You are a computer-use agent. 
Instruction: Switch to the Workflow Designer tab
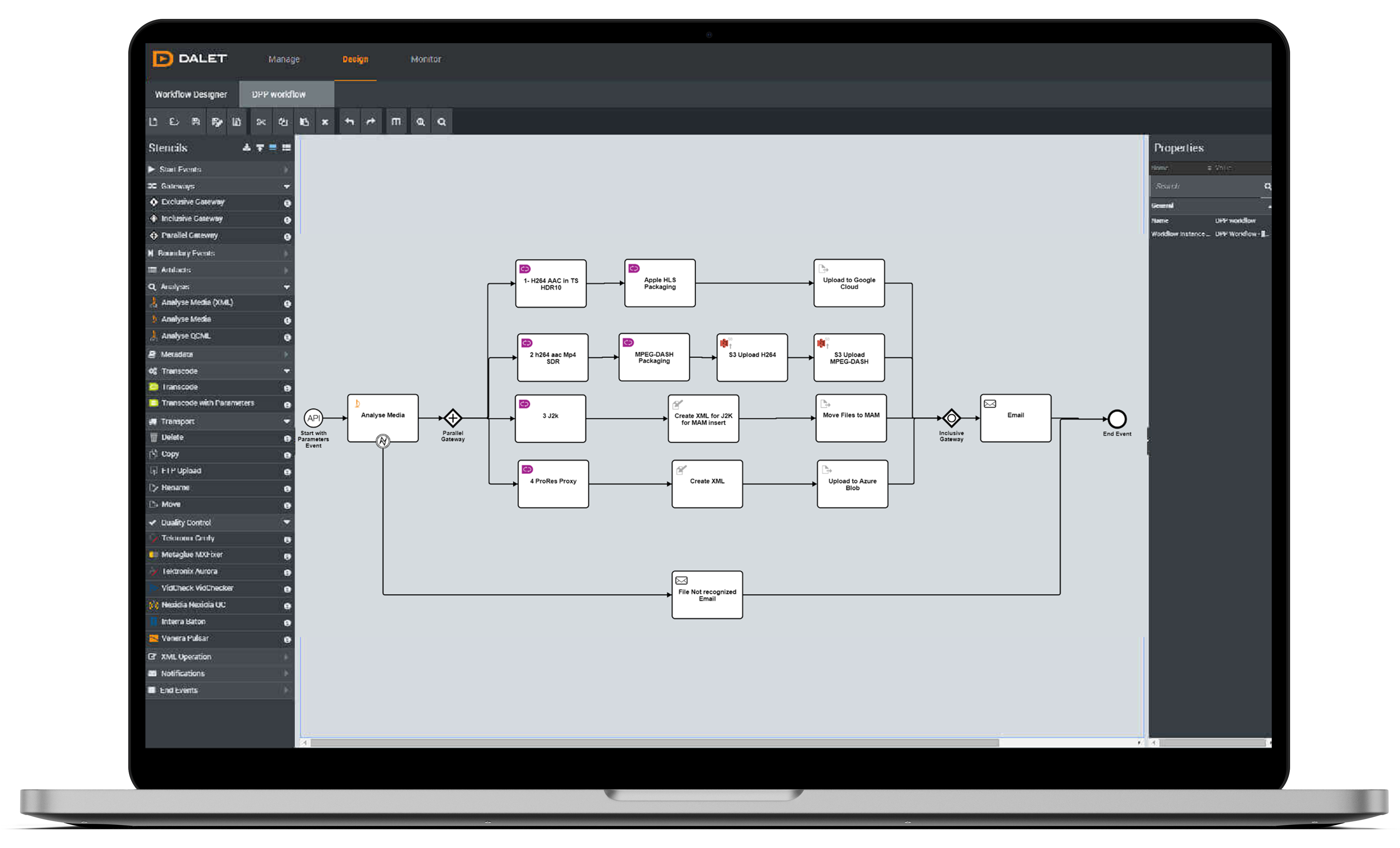click(191, 94)
